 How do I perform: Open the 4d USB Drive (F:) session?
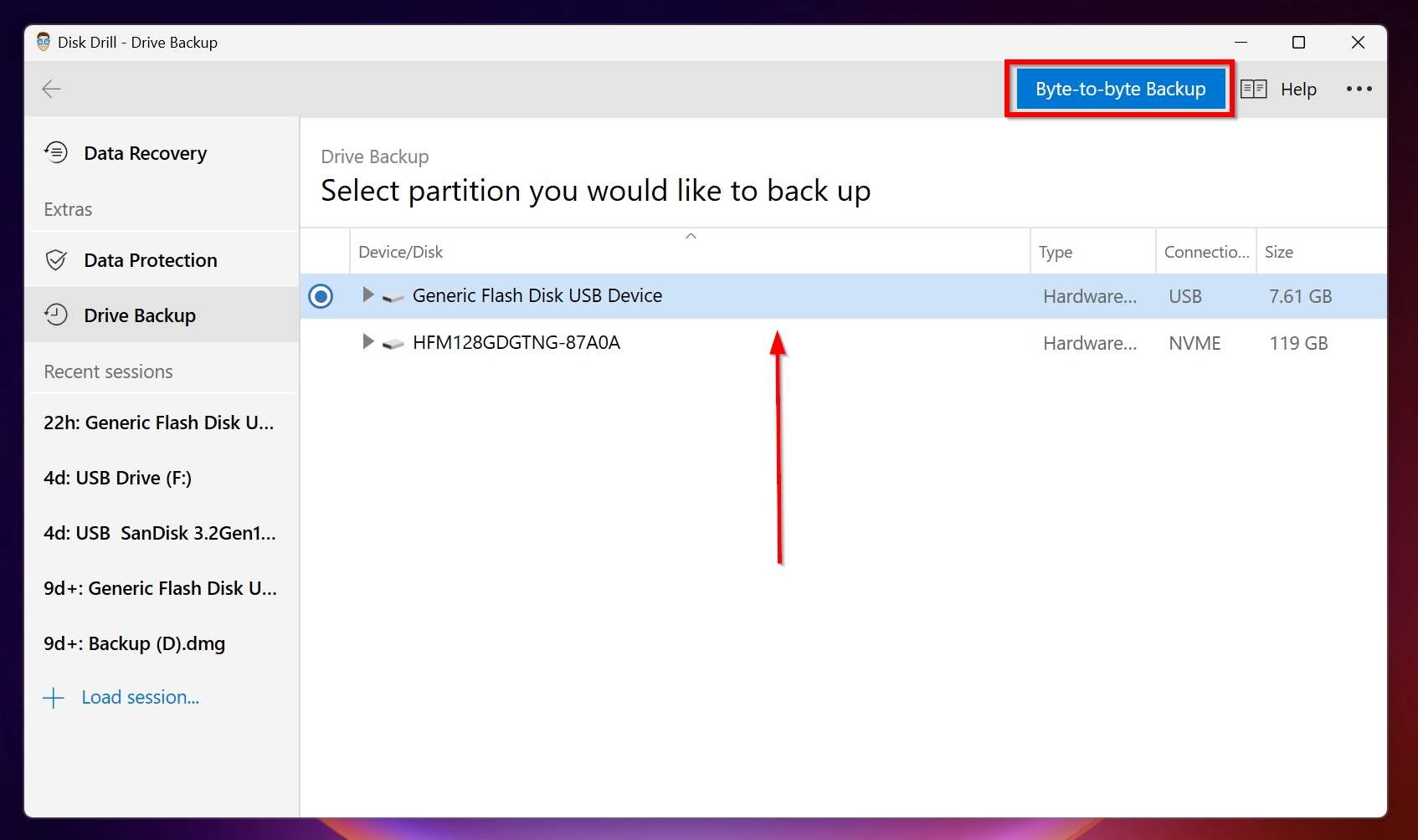pyautogui.click(x=162, y=478)
